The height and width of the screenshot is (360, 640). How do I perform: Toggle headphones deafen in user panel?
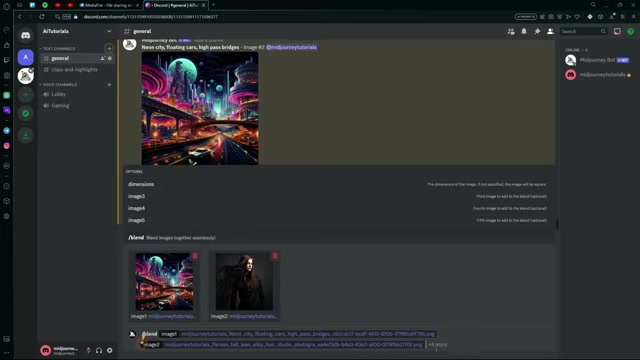[99, 350]
